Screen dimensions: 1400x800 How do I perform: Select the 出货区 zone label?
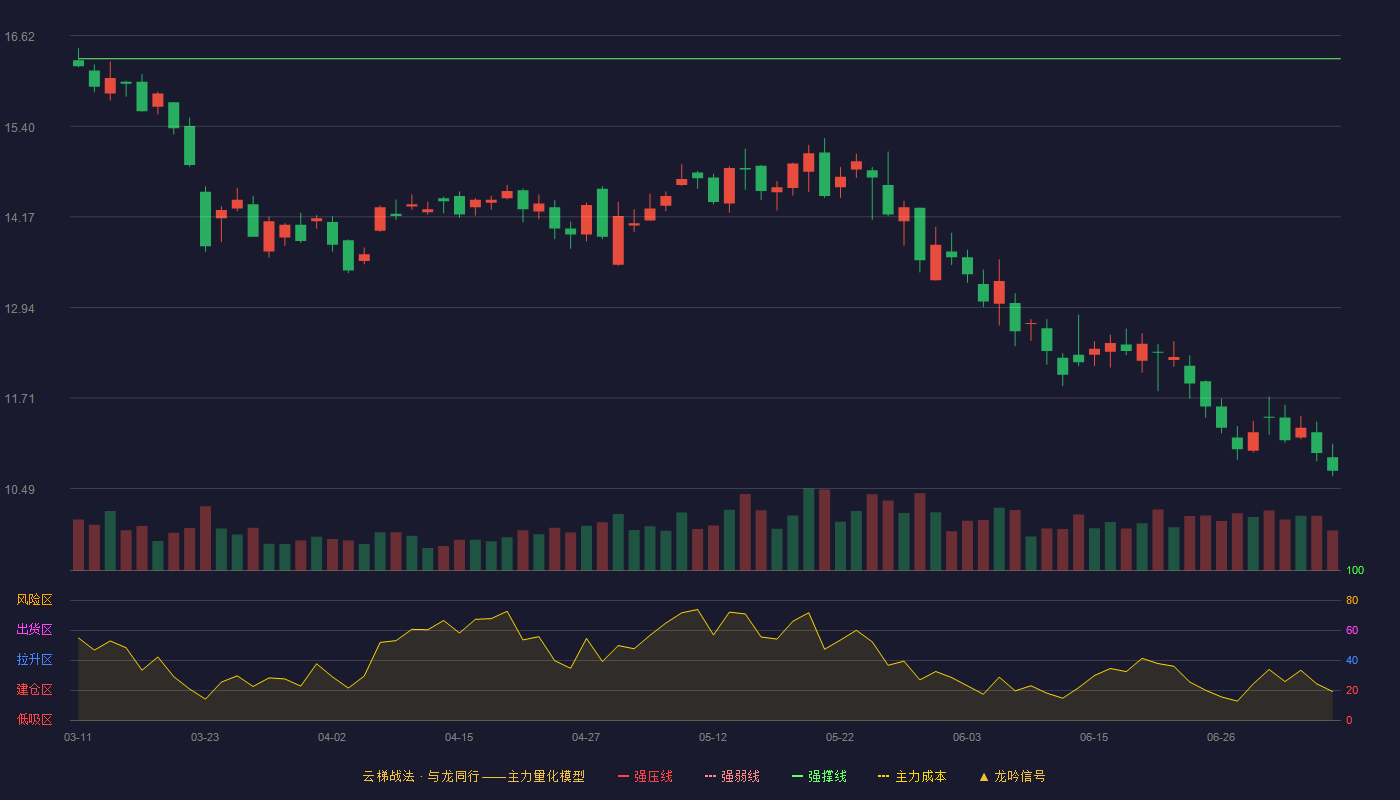34,630
